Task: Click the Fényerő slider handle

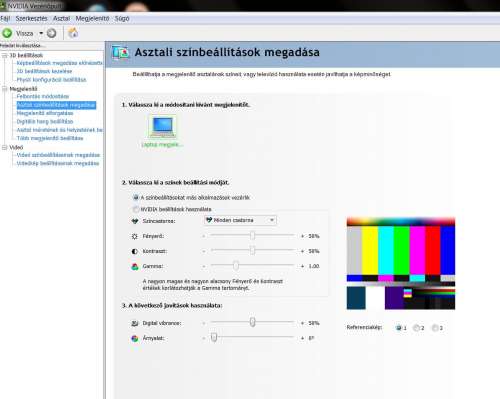Action: [x=252, y=236]
